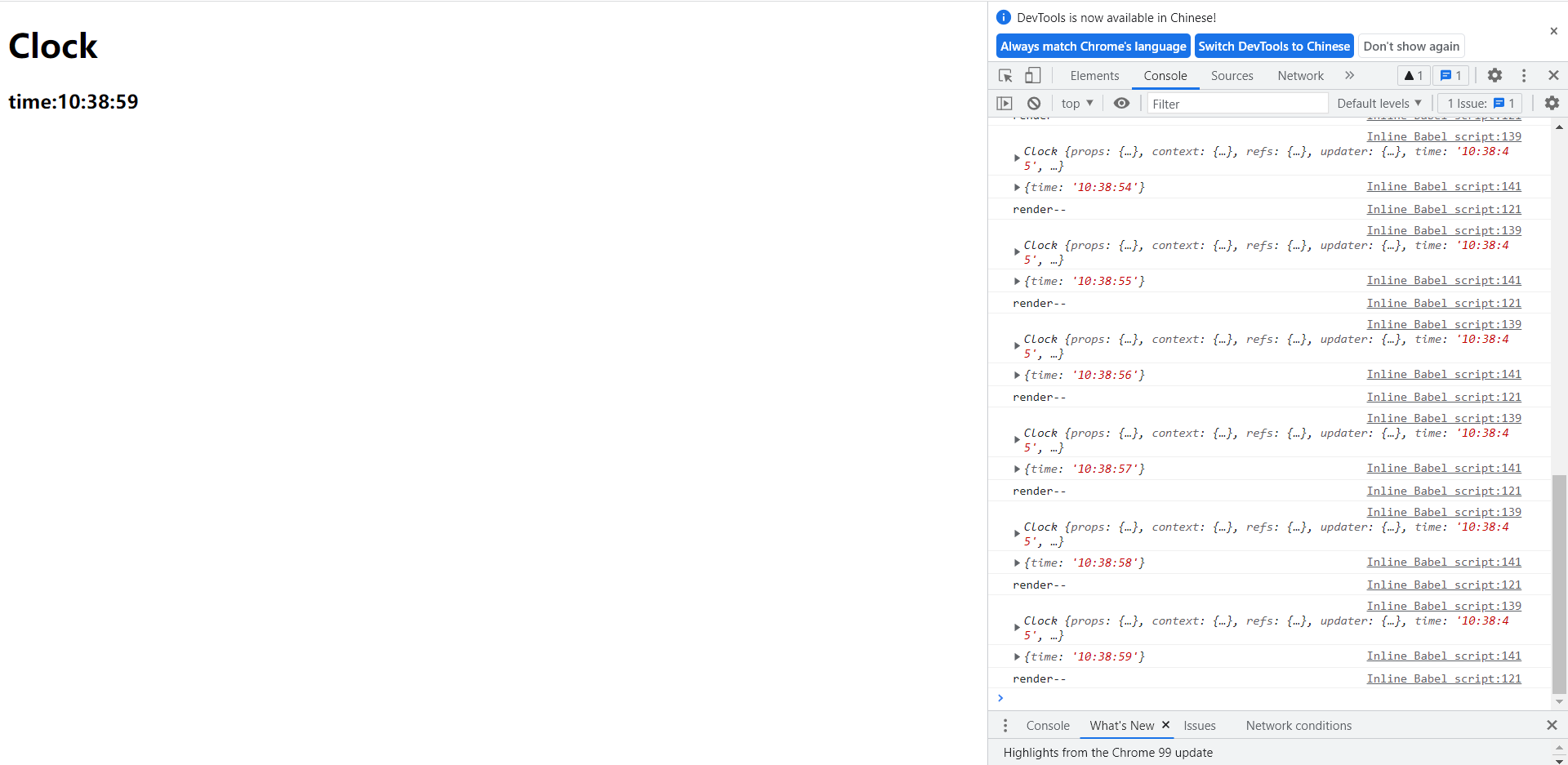Open the Default levels dropdown
Image resolution: width=1568 pixels, height=765 pixels.
[1379, 103]
